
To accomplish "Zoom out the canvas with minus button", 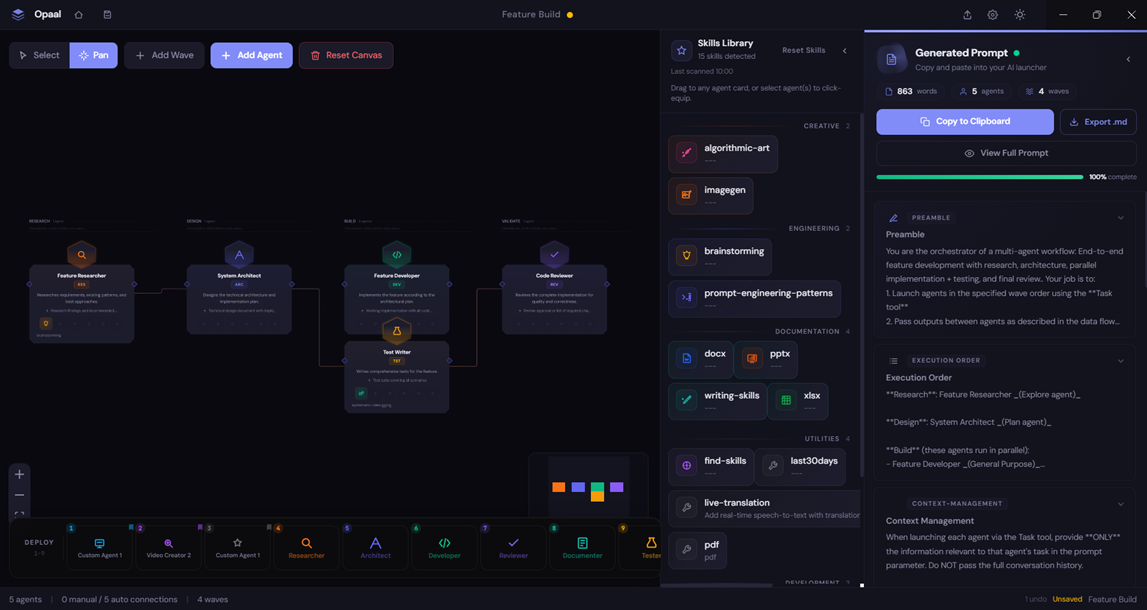I will tap(20, 495).
